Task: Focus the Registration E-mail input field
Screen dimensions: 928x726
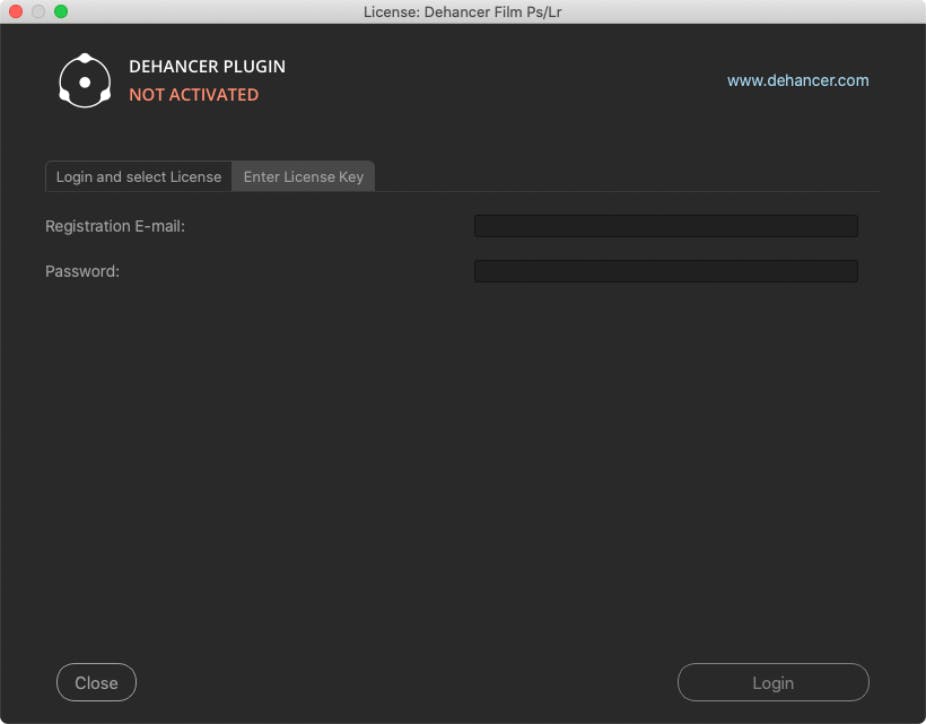Action: point(665,226)
